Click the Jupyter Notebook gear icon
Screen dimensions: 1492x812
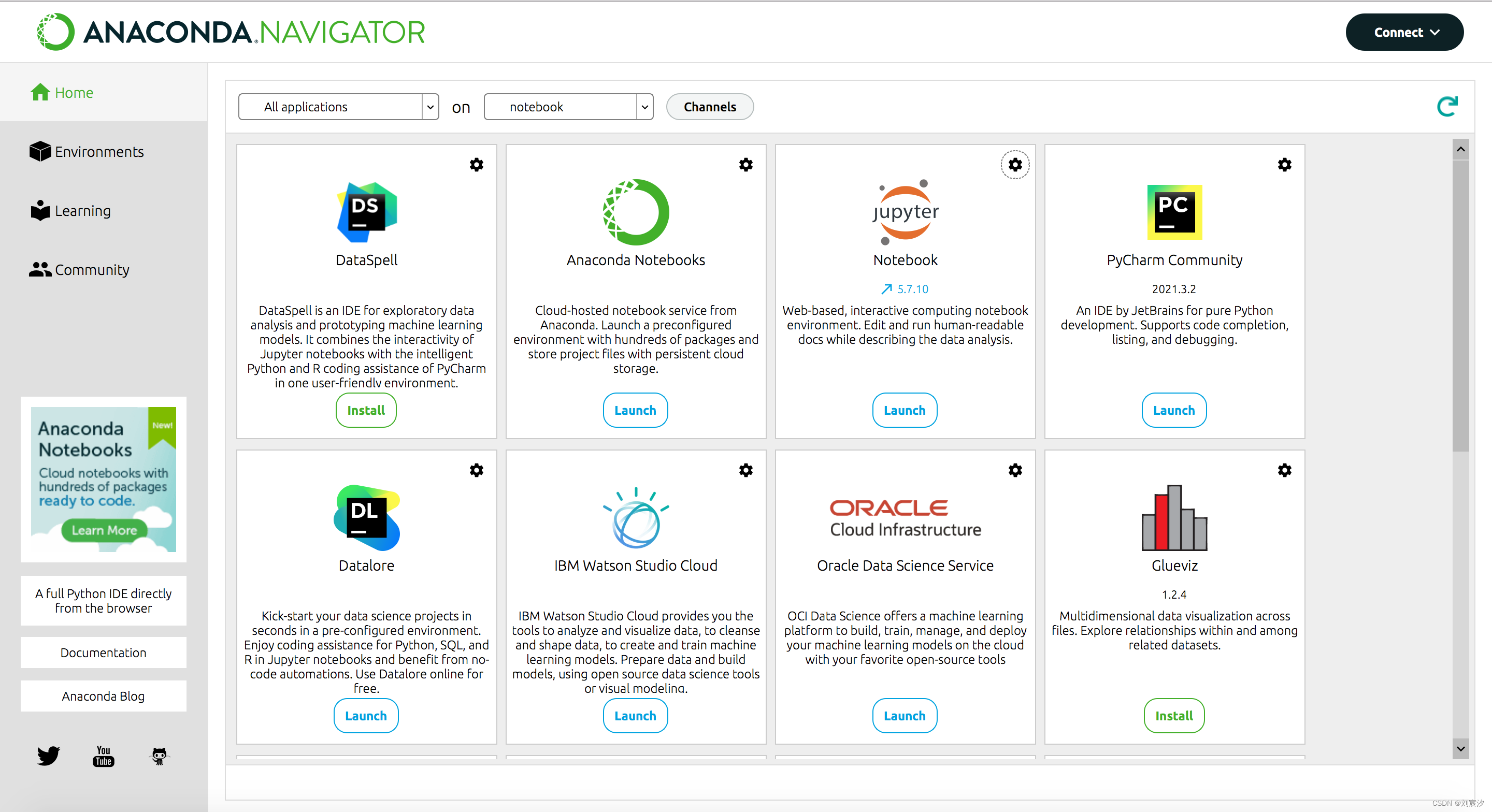(x=1015, y=165)
